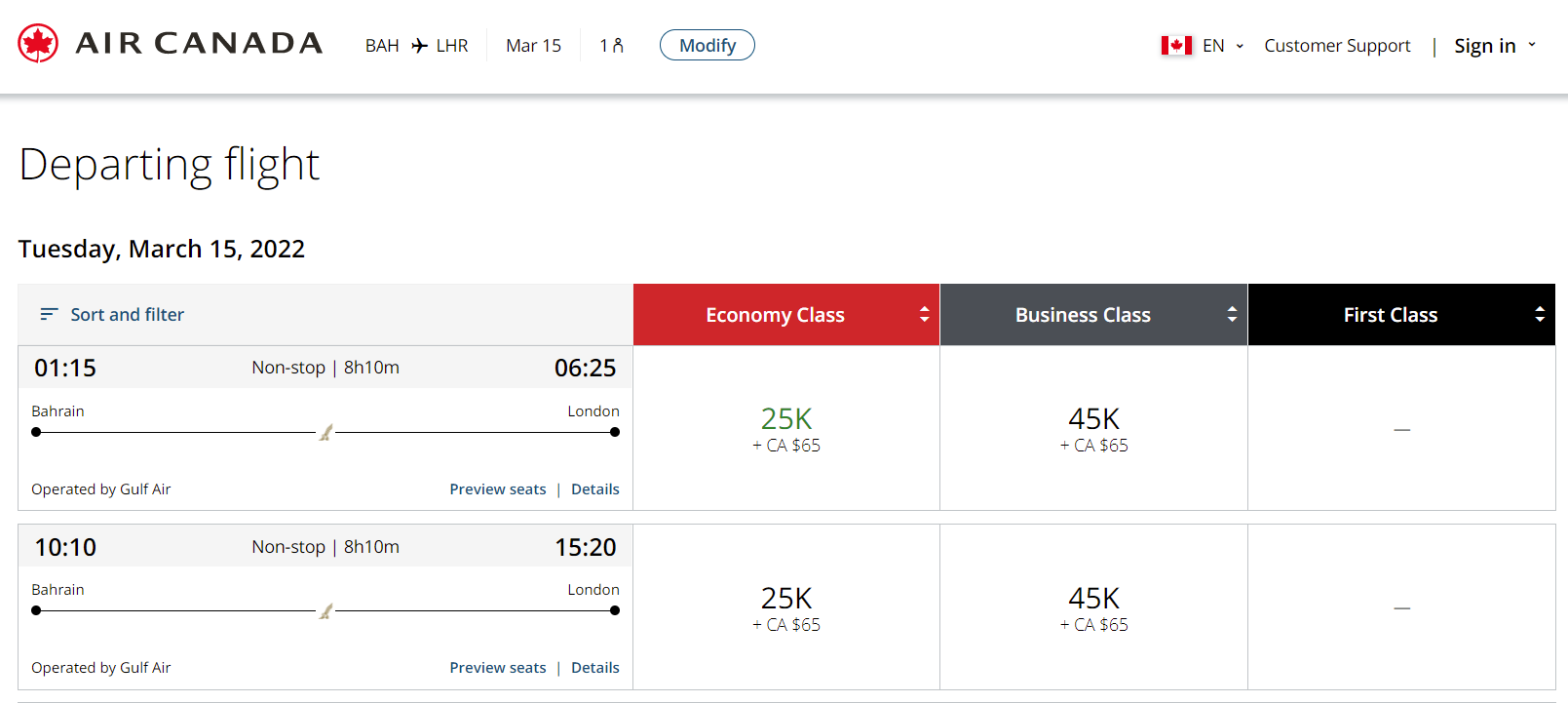View Details of the 01:15 flight
This screenshot has height=703, width=1568.
(x=595, y=489)
